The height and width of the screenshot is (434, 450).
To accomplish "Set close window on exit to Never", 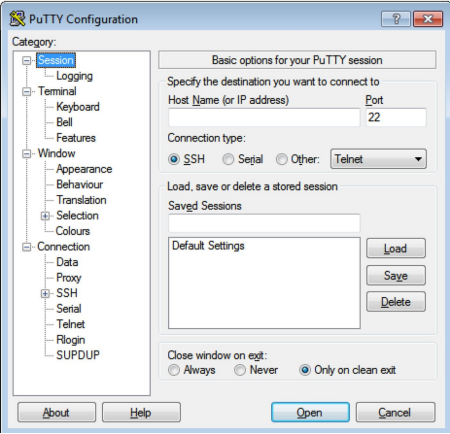I will click(x=240, y=370).
